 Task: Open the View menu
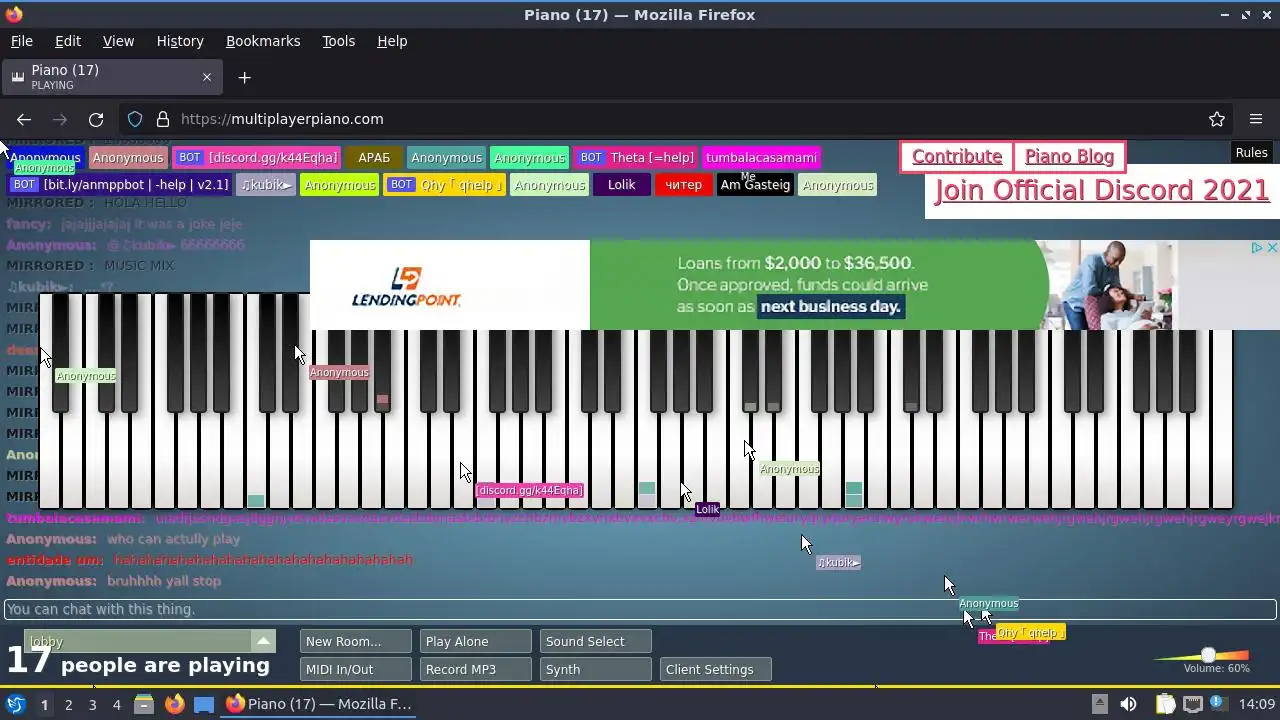point(118,41)
